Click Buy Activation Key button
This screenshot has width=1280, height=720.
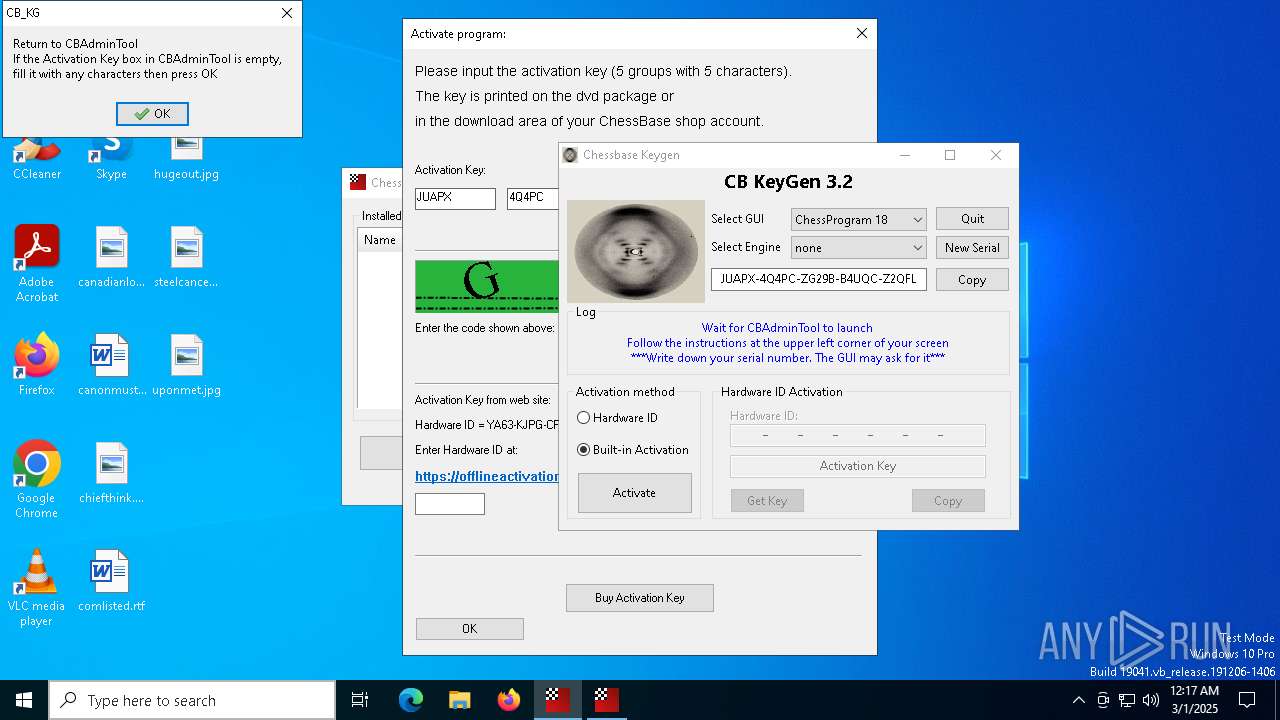pos(640,598)
